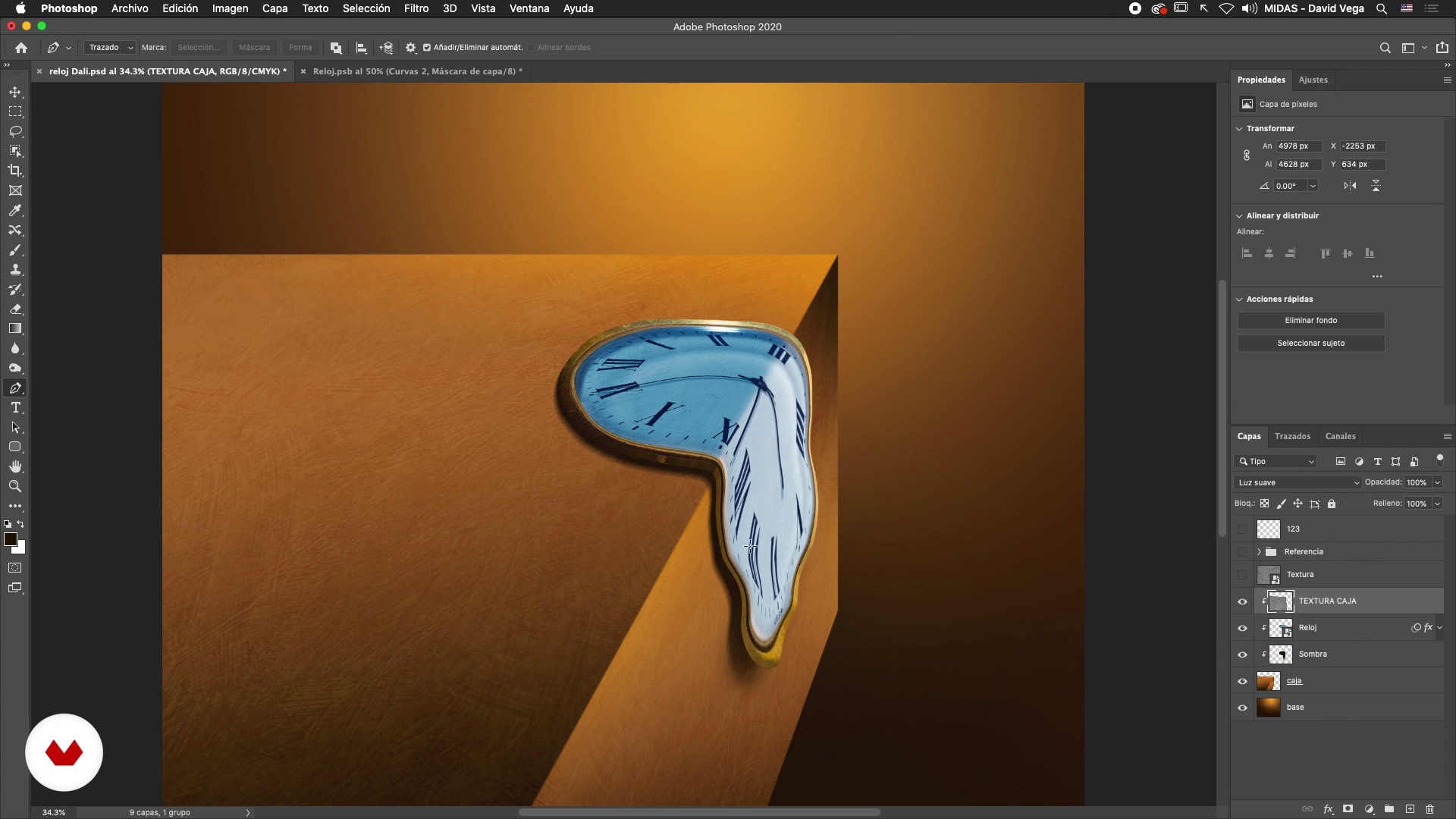Click the foreground color swatch

point(10,539)
